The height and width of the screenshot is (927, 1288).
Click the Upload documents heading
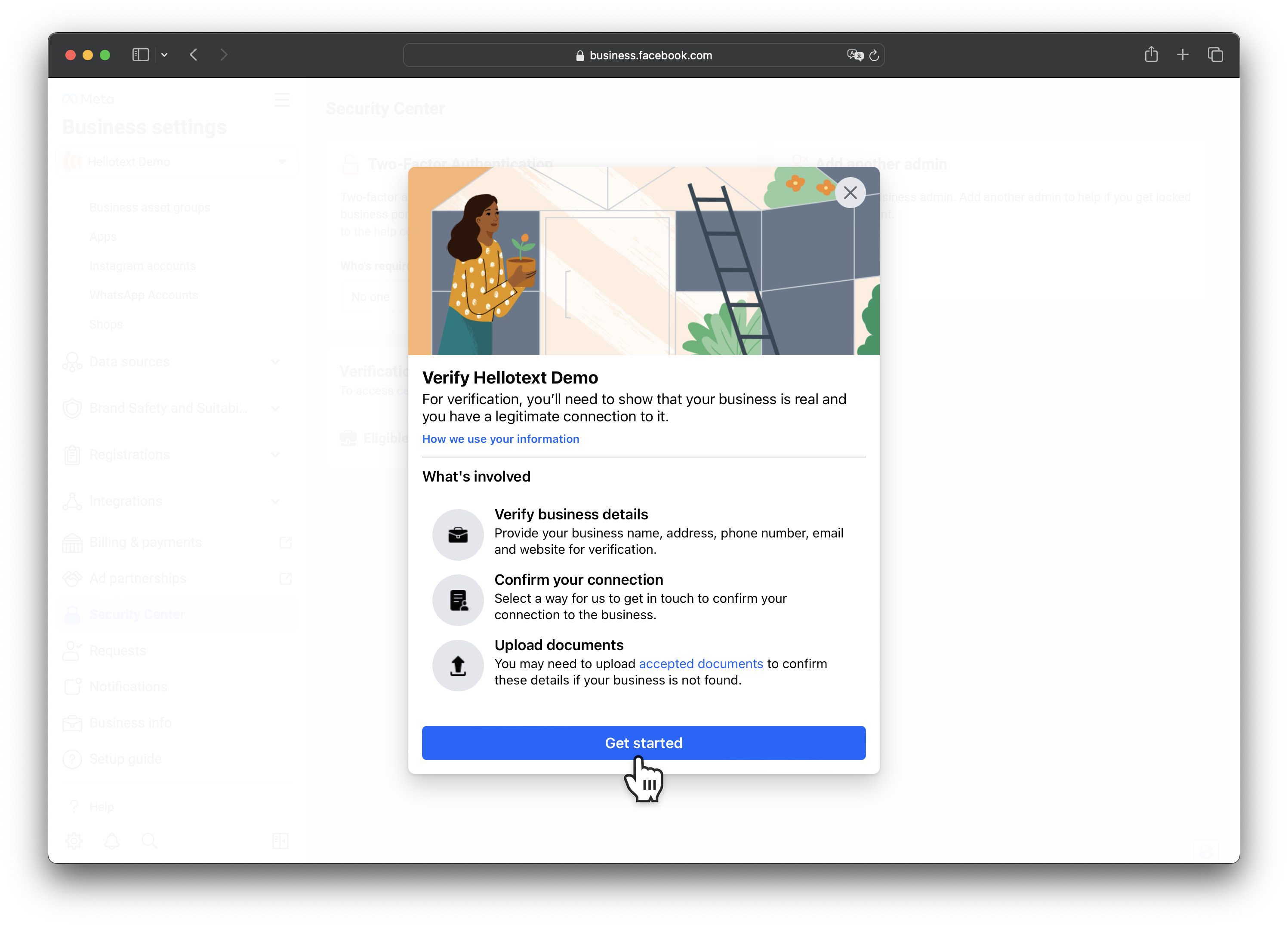point(559,645)
